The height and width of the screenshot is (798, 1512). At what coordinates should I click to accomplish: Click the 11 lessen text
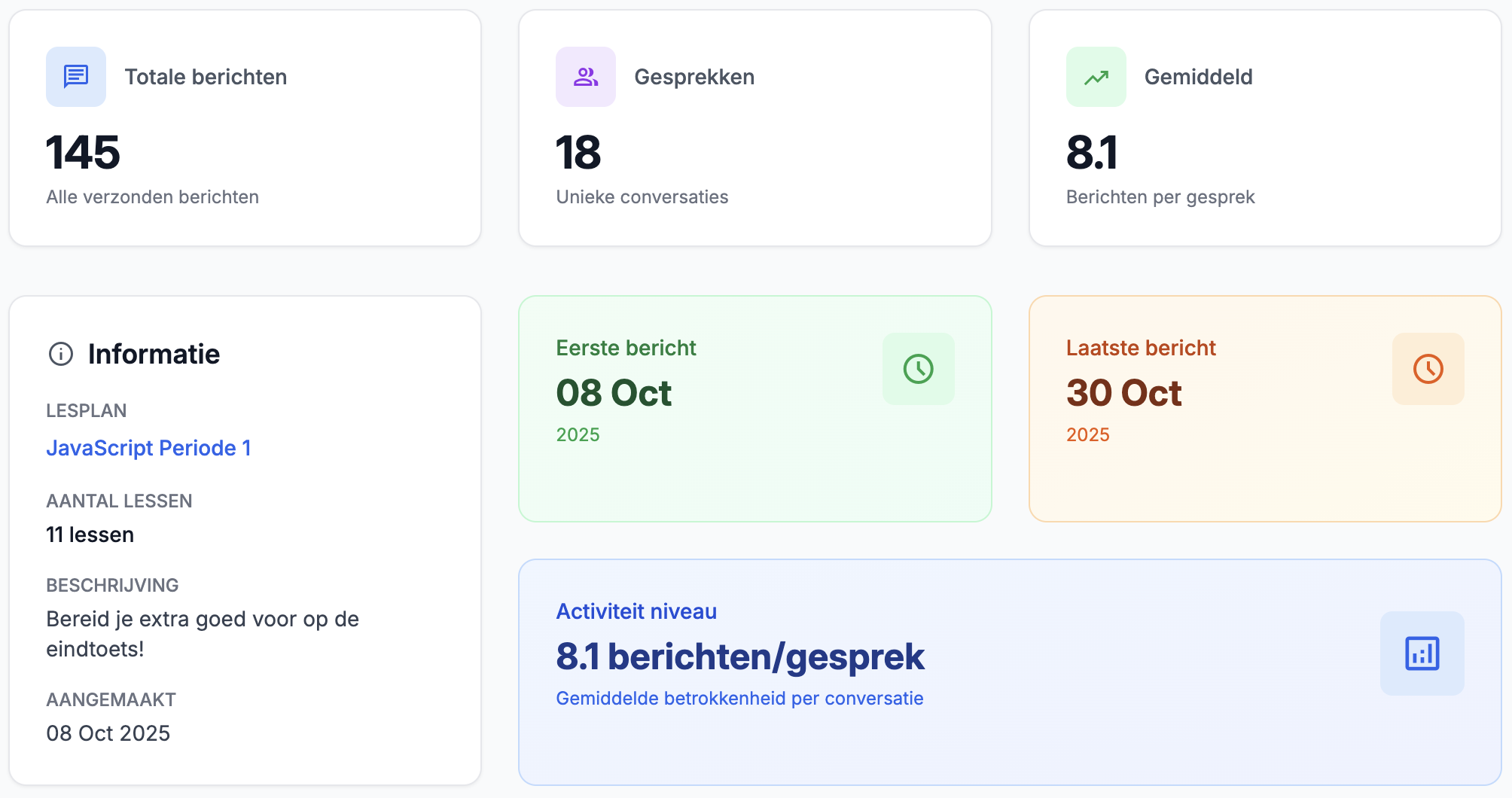pos(90,535)
